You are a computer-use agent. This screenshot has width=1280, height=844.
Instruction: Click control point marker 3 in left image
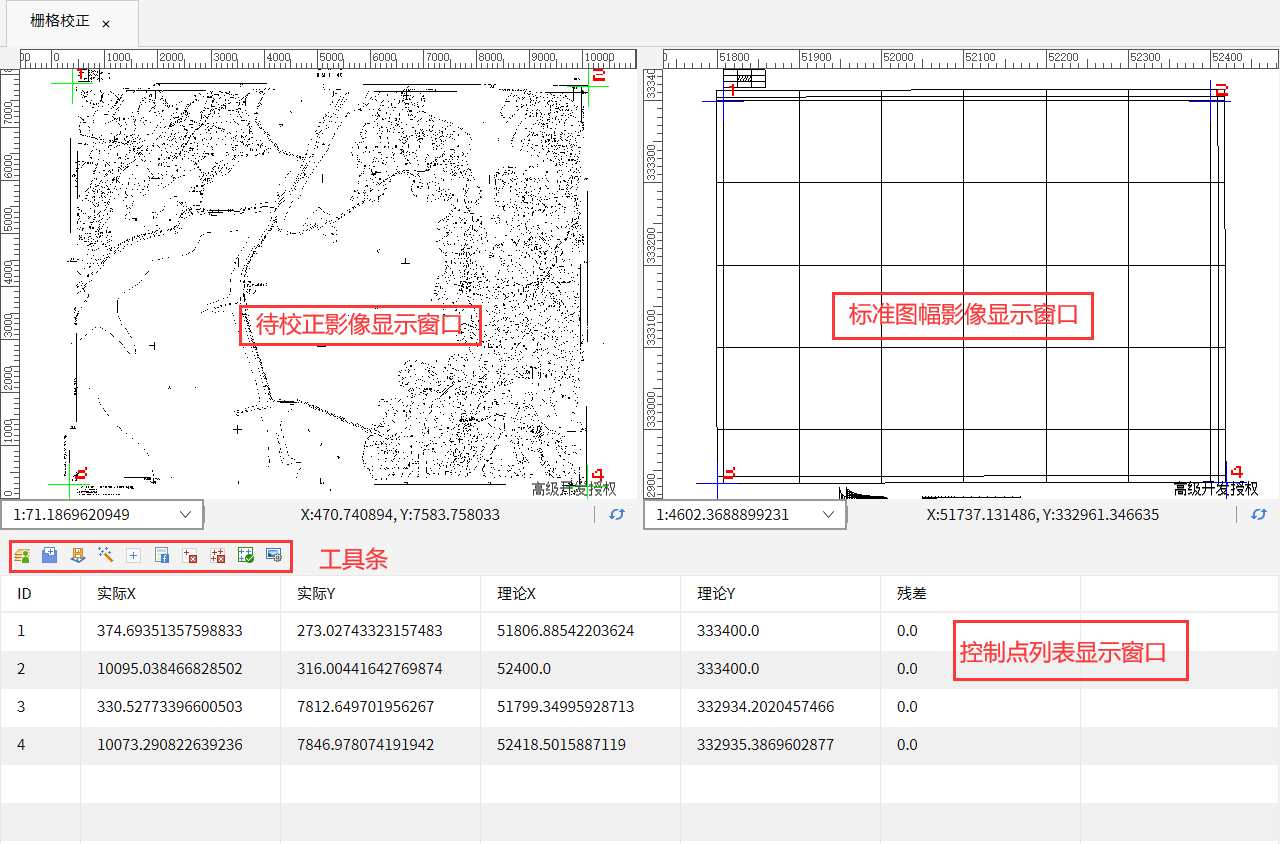point(81,474)
